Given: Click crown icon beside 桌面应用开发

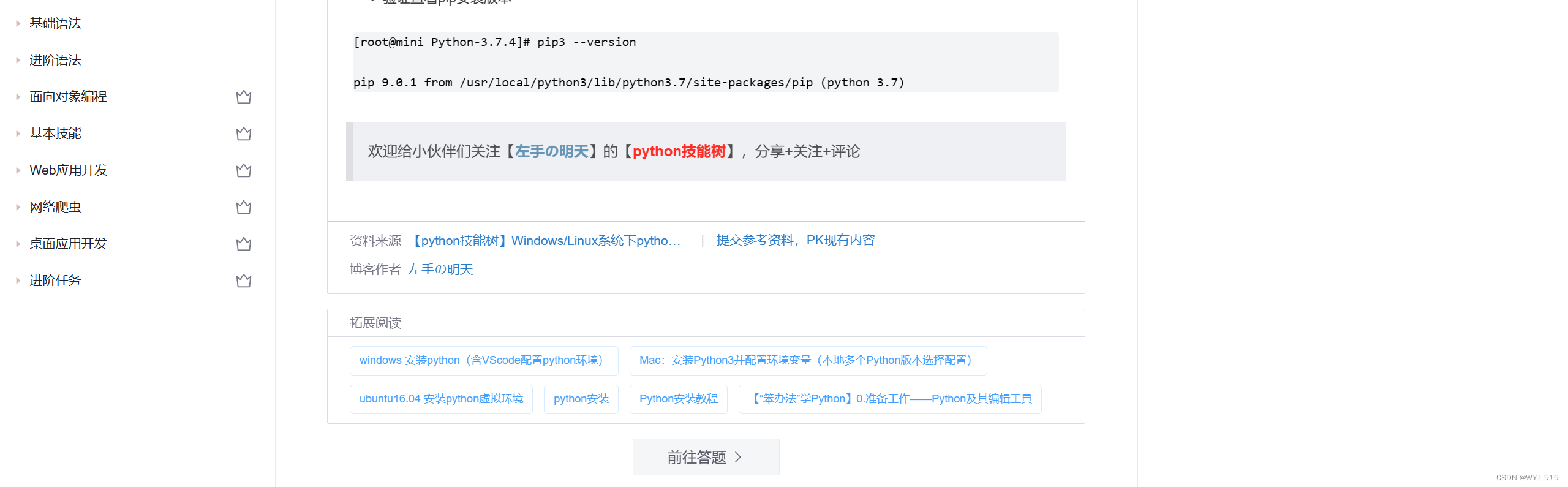Looking at the screenshot, I should pyautogui.click(x=244, y=244).
